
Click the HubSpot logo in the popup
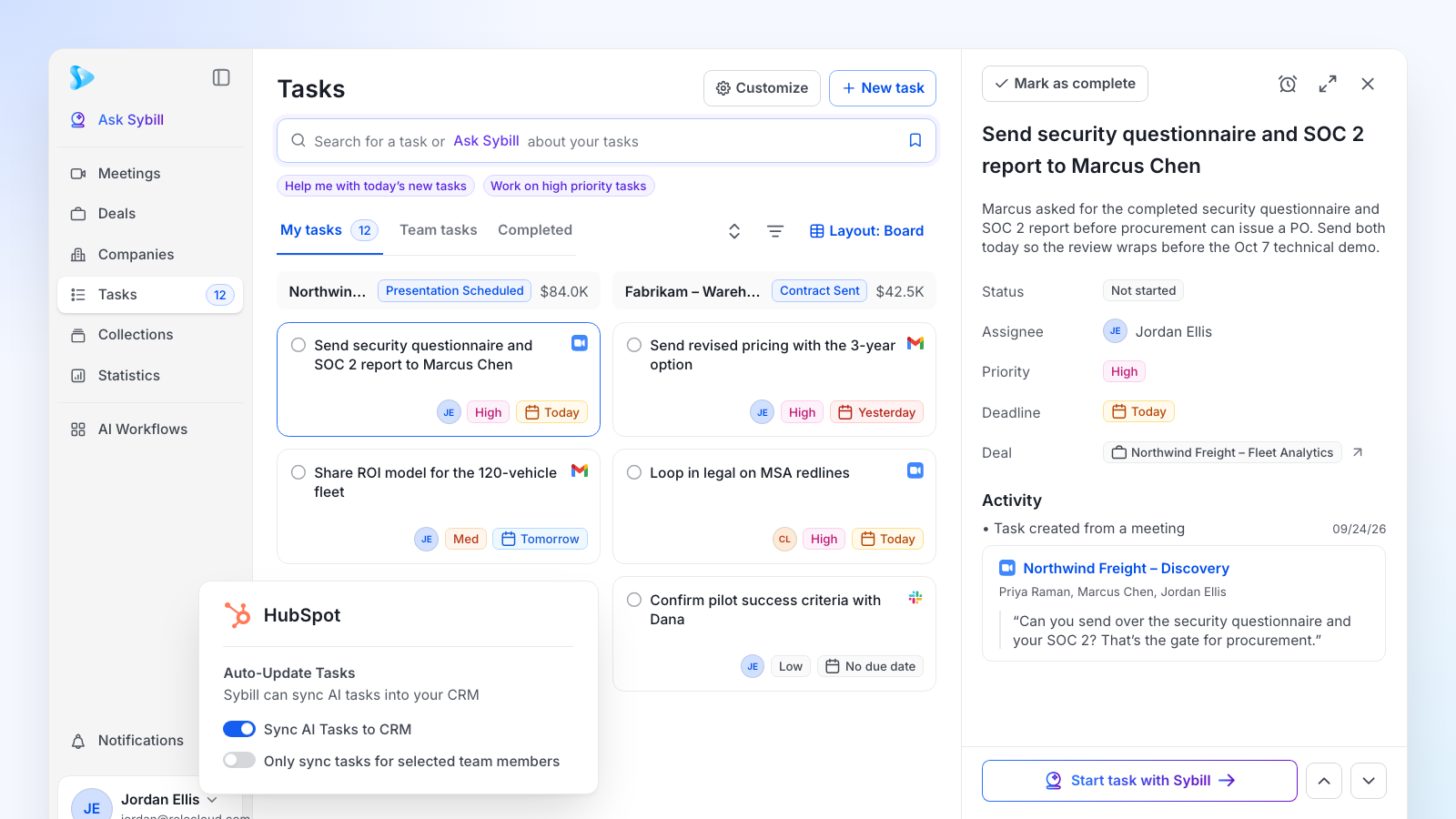tap(238, 615)
